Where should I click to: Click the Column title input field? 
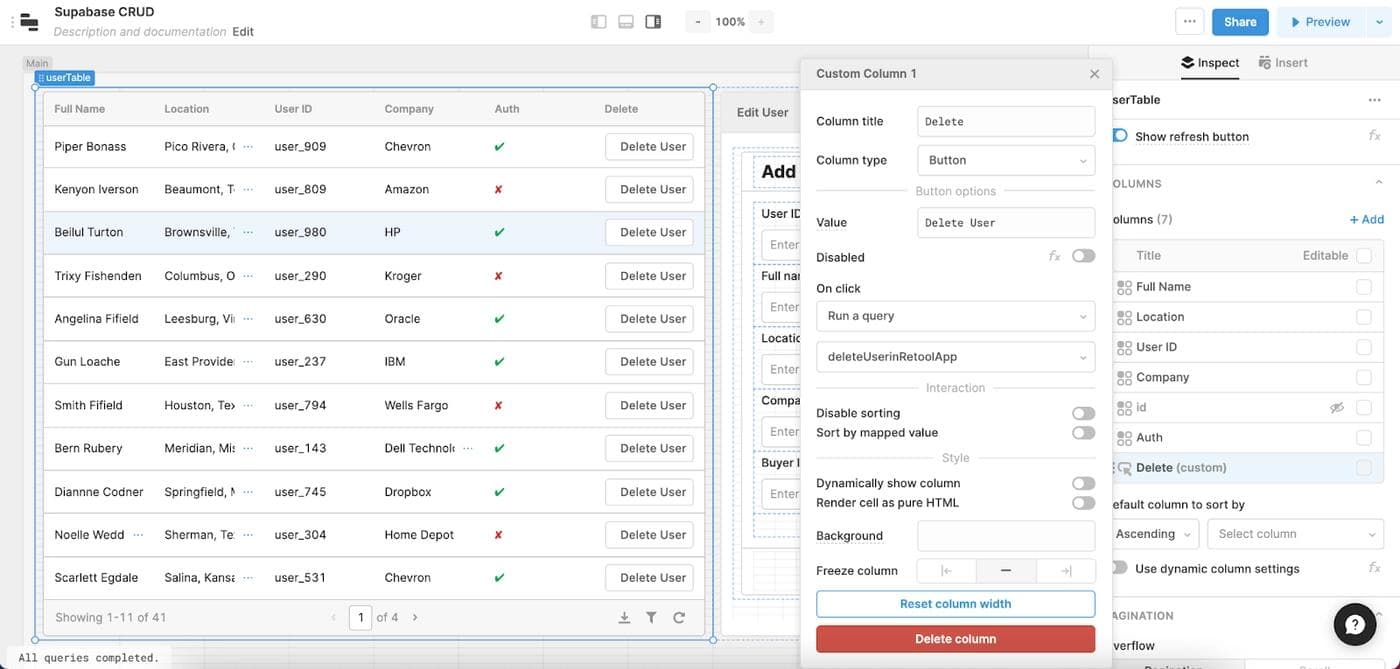(1005, 122)
